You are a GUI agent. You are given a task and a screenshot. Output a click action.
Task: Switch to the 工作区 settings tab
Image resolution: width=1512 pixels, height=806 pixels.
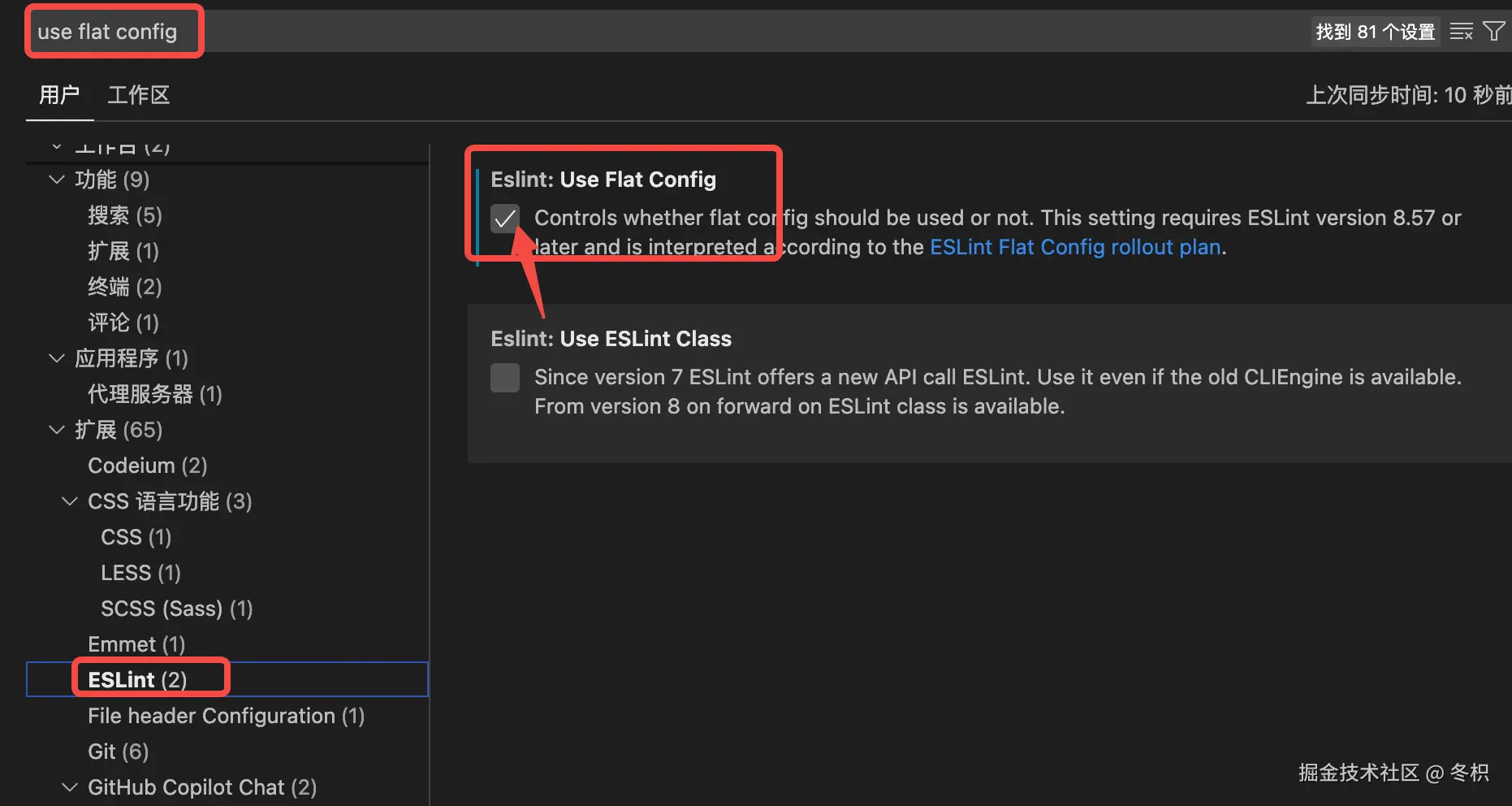[x=139, y=95]
